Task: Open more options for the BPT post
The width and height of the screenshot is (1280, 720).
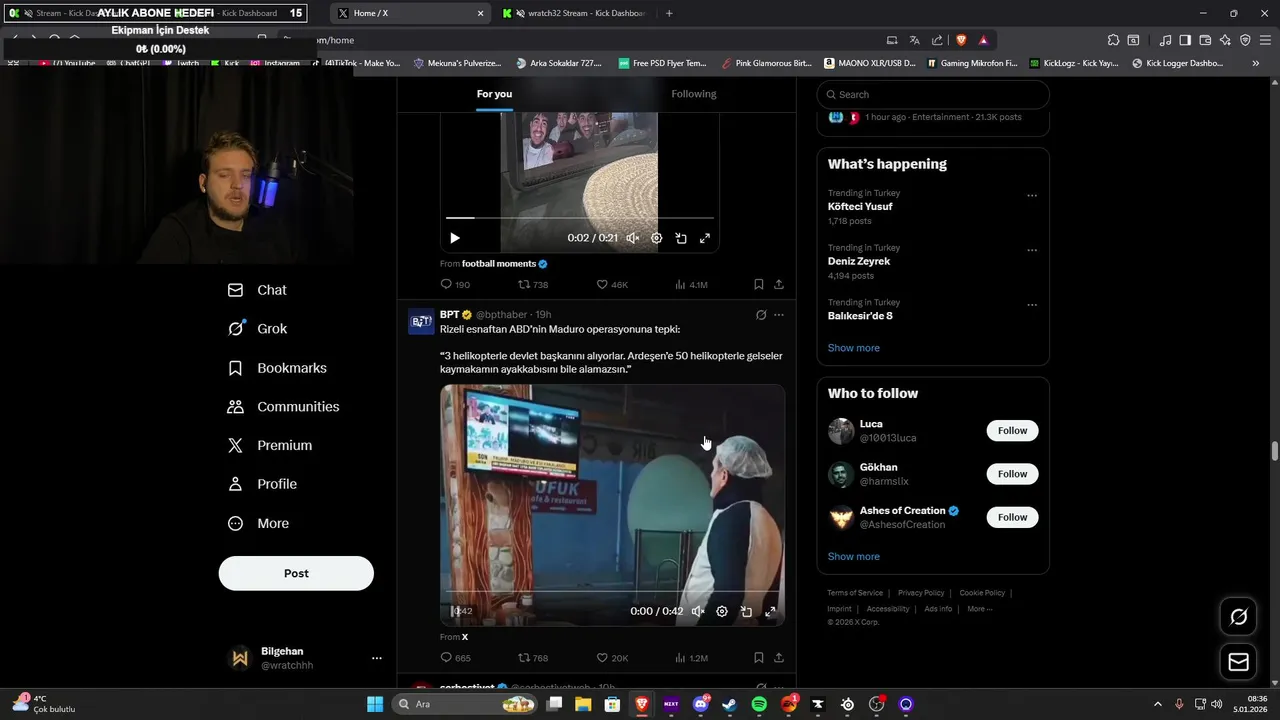Action: click(779, 315)
